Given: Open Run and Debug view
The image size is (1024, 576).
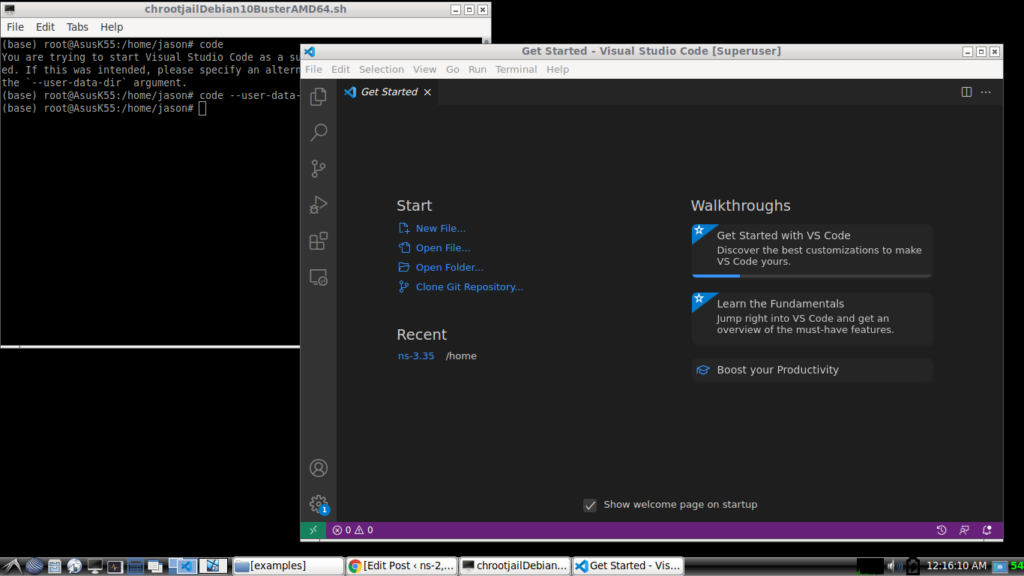Looking at the screenshot, I should tap(318, 205).
